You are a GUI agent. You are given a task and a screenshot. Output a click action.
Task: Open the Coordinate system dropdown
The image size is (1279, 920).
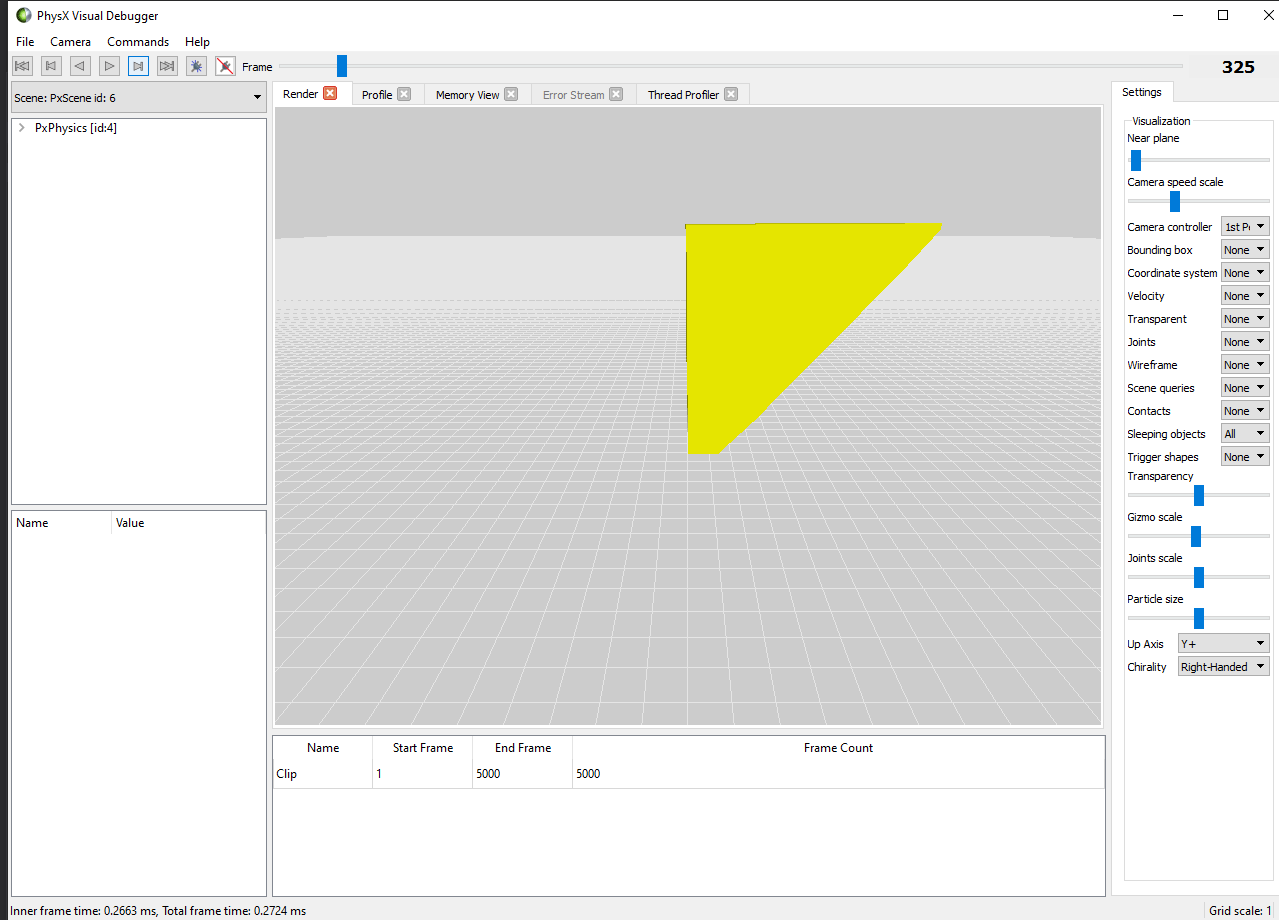1245,273
